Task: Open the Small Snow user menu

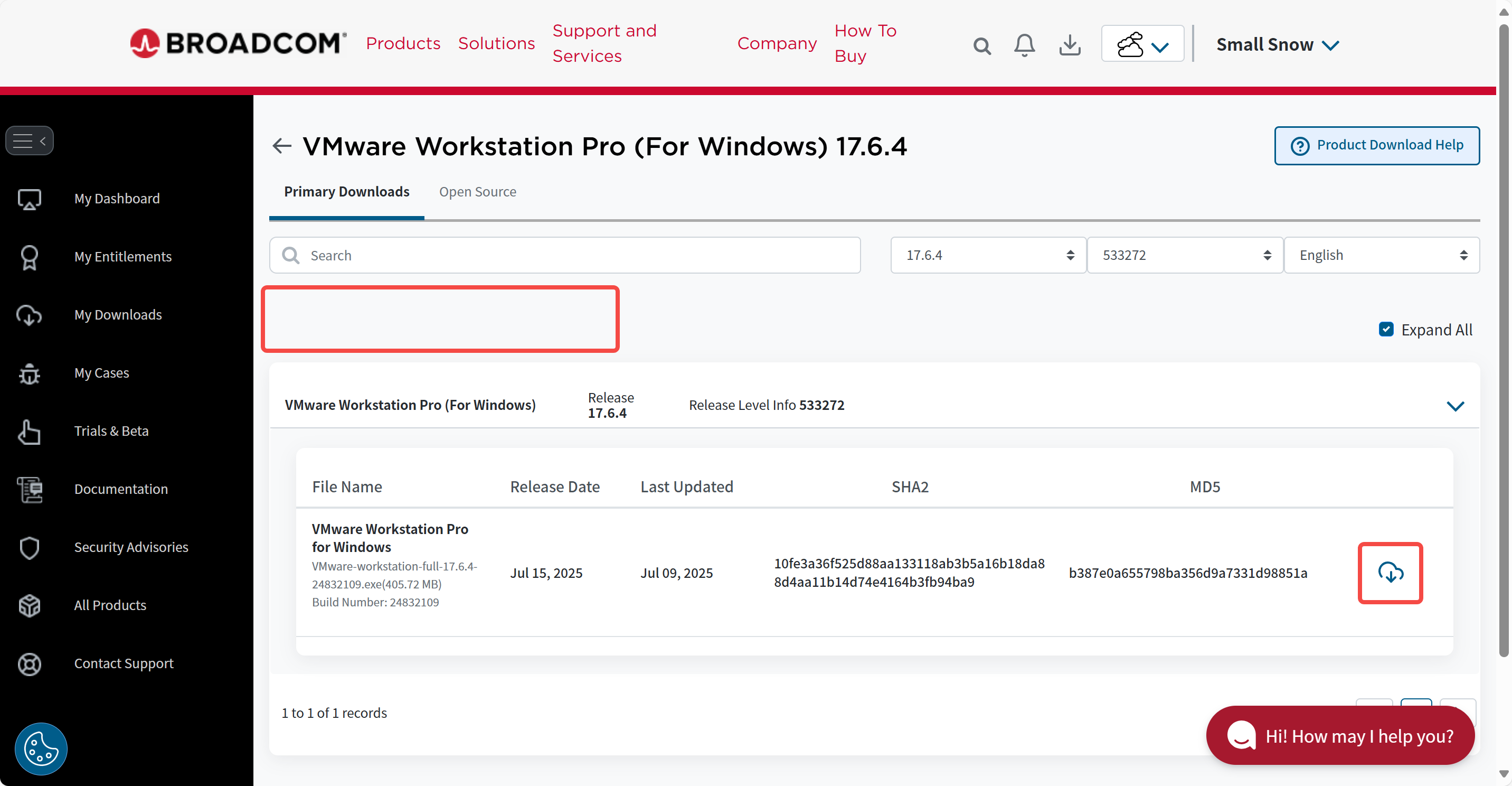Action: (1278, 45)
